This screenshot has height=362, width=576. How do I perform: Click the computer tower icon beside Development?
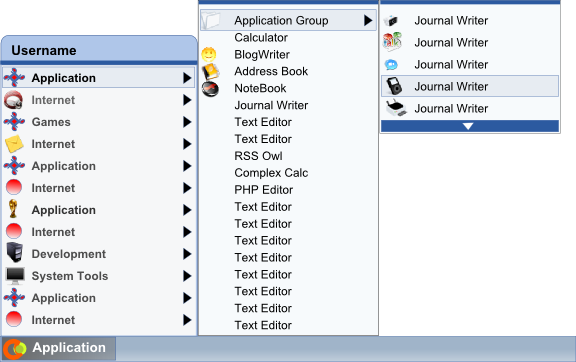coord(15,252)
